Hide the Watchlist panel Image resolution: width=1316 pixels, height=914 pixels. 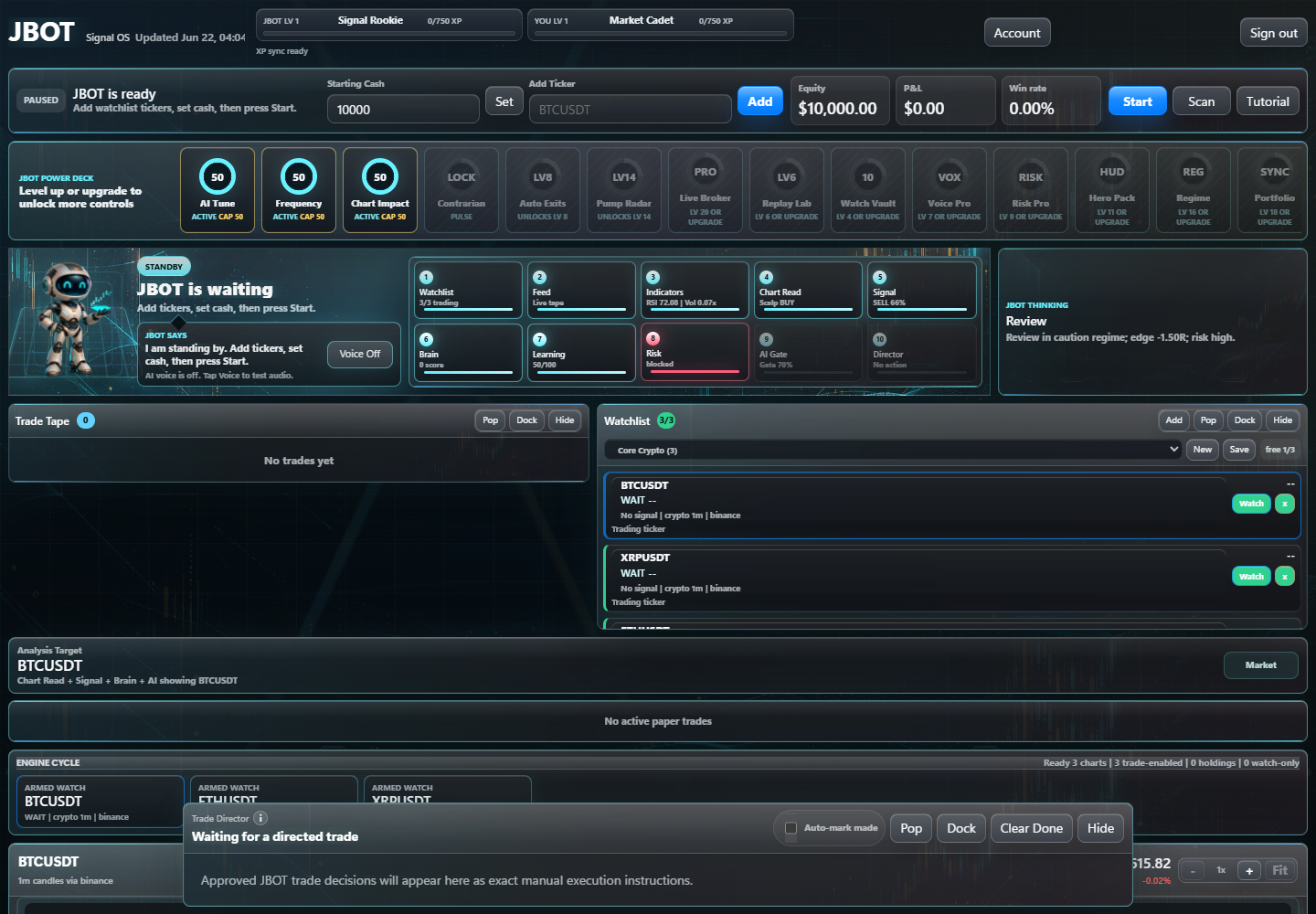[x=1283, y=420]
